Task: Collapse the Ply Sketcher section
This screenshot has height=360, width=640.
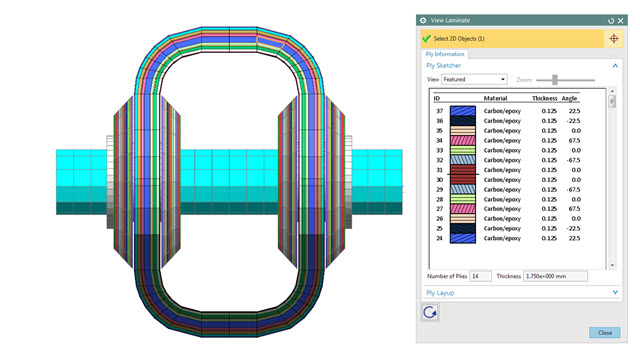Action: tap(615, 66)
